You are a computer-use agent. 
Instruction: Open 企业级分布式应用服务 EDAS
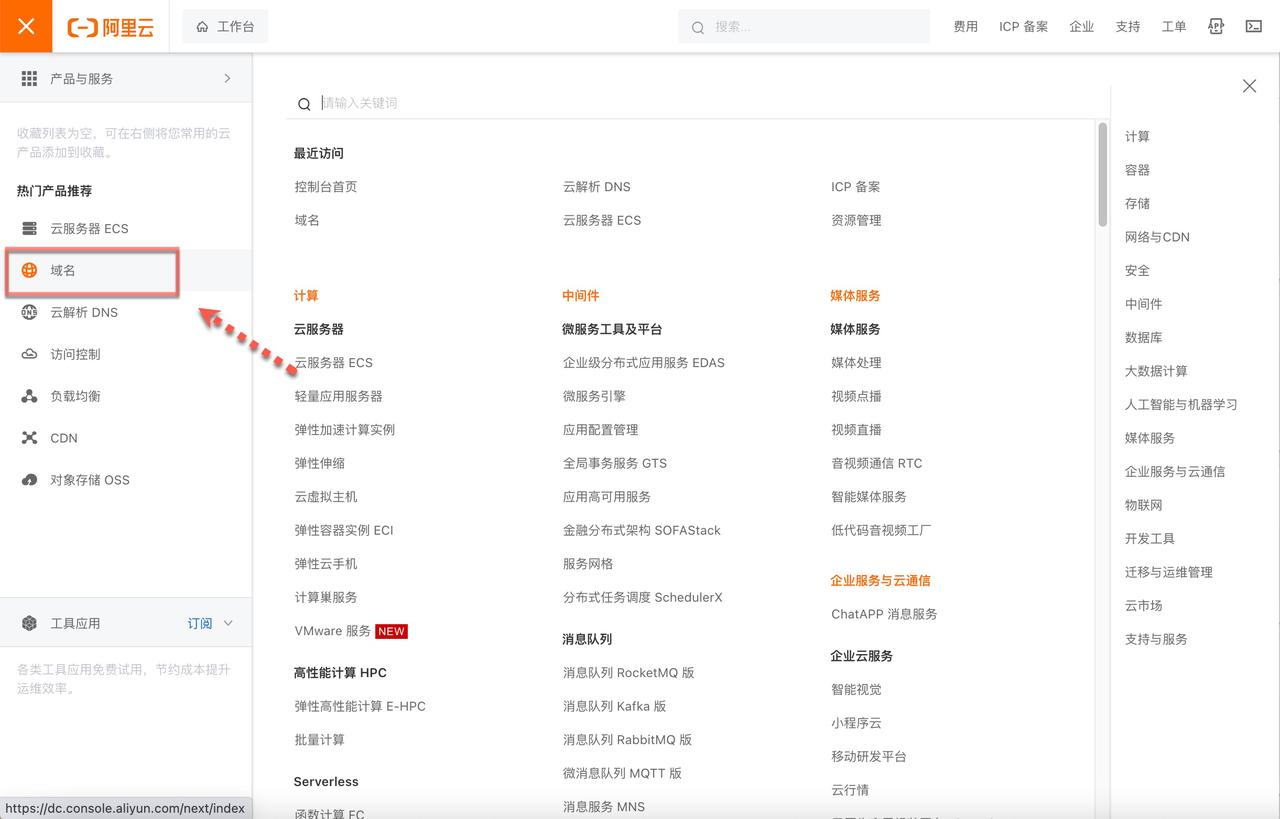pos(644,363)
